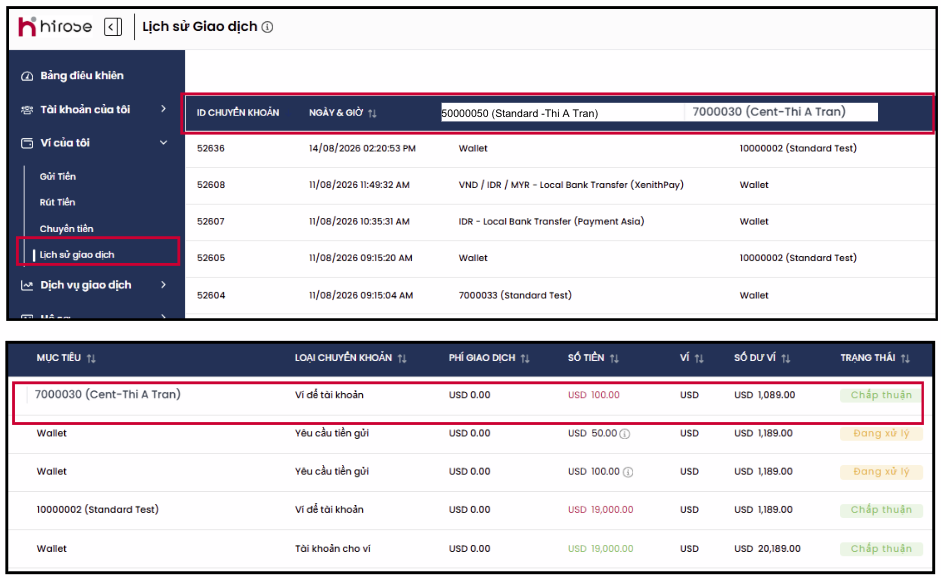Sort MỤC TIÊU column using arrows
Image resolution: width=941 pixels, height=578 pixels.
click(91, 358)
